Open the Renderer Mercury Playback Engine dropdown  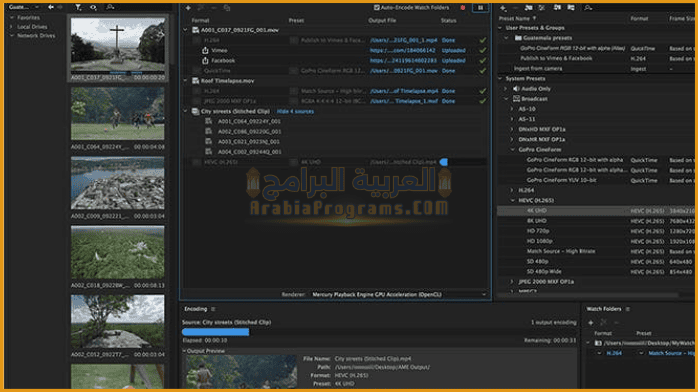(399, 295)
